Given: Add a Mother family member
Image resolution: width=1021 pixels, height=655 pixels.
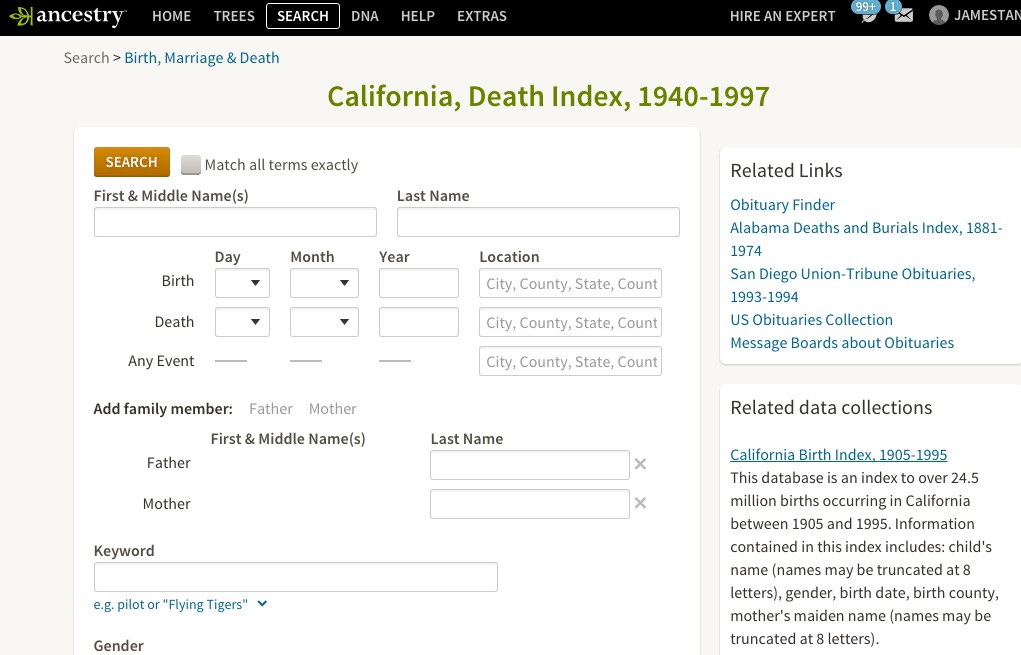Looking at the screenshot, I should [x=332, y=408].
